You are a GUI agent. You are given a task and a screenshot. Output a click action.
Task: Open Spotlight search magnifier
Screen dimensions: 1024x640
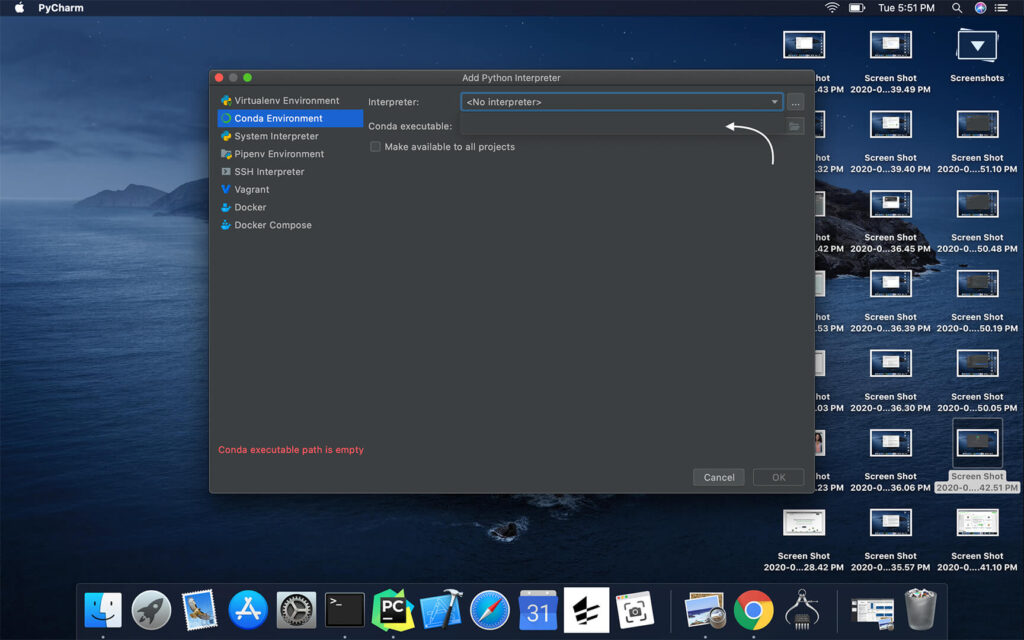pos(957,8)
